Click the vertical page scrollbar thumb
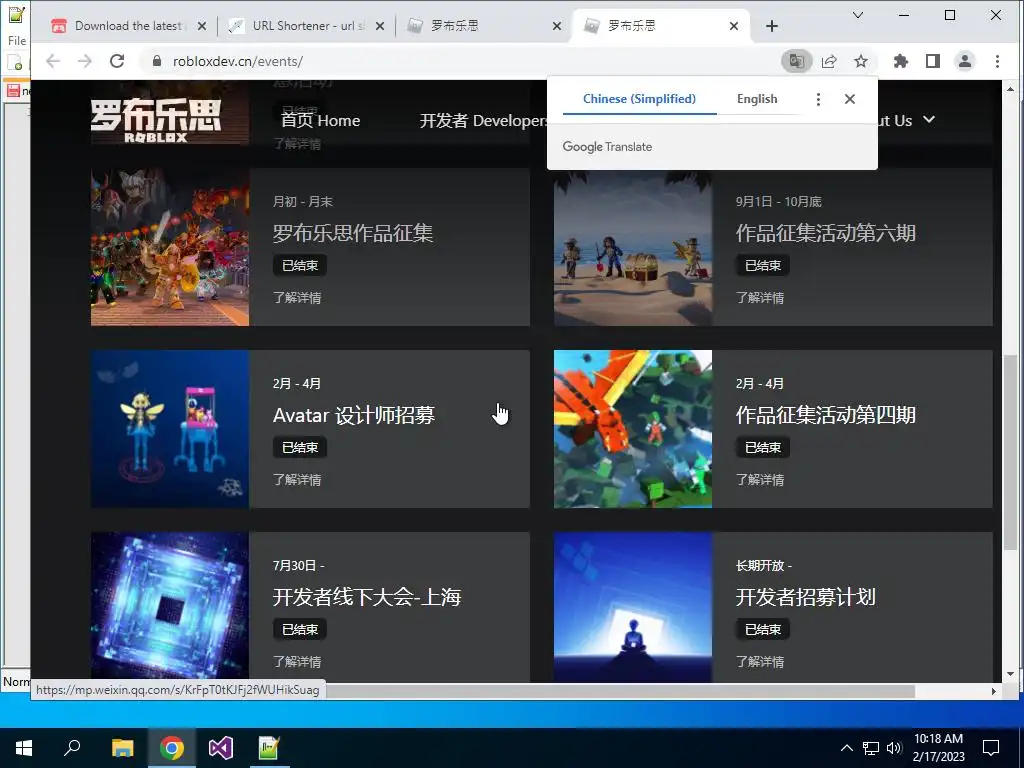The height and width of the screenshot is (768, 1024). click(x=1010, y=452)
